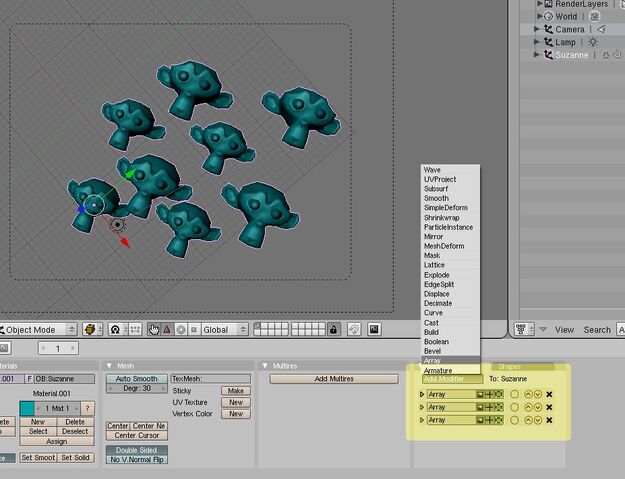The width and height of the screenshot is (625, 479).
Task: Delete the third Array modifier with X
Action: (x=549, y=420)
